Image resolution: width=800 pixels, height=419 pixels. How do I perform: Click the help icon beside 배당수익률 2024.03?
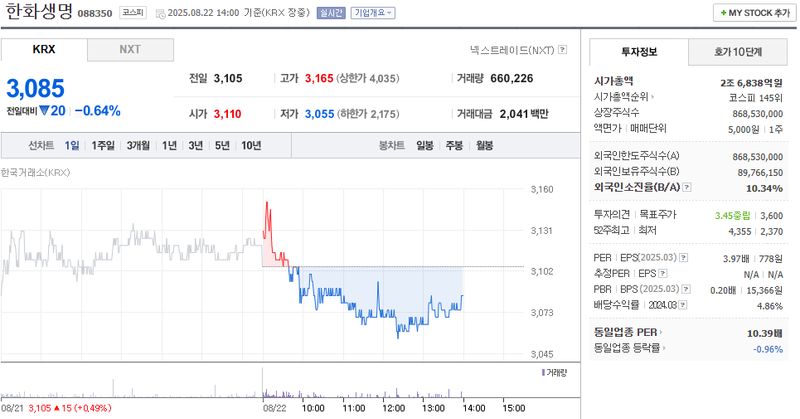pyautogui.click(x=683, y=305)
